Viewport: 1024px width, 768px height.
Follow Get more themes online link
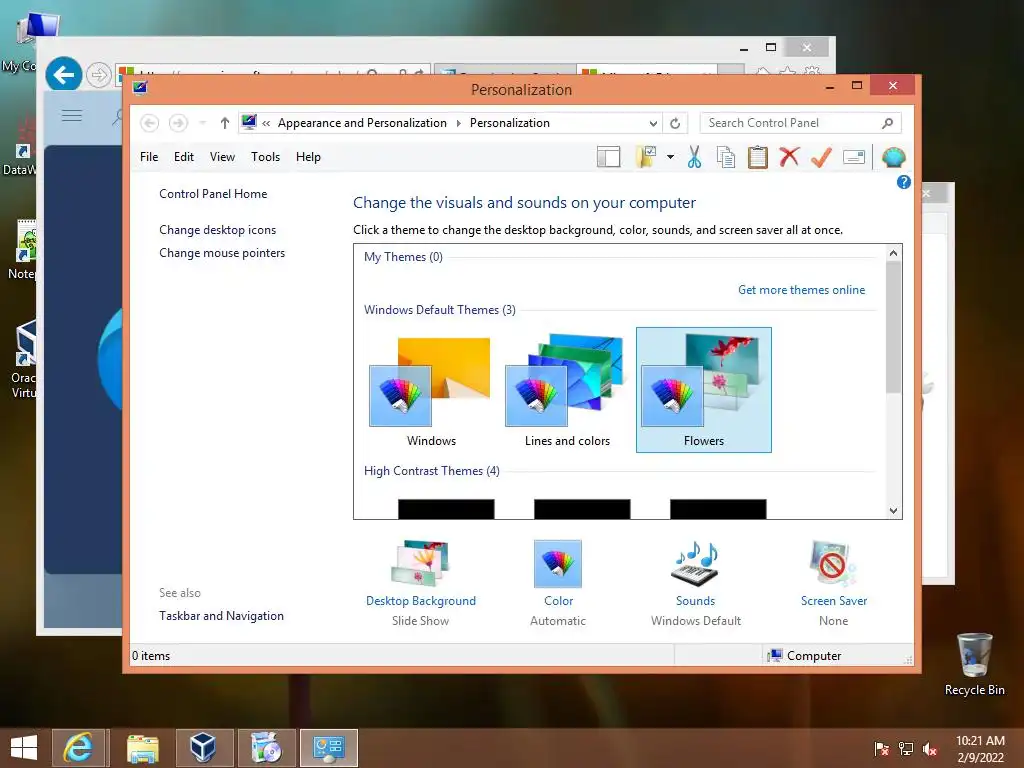801,290
